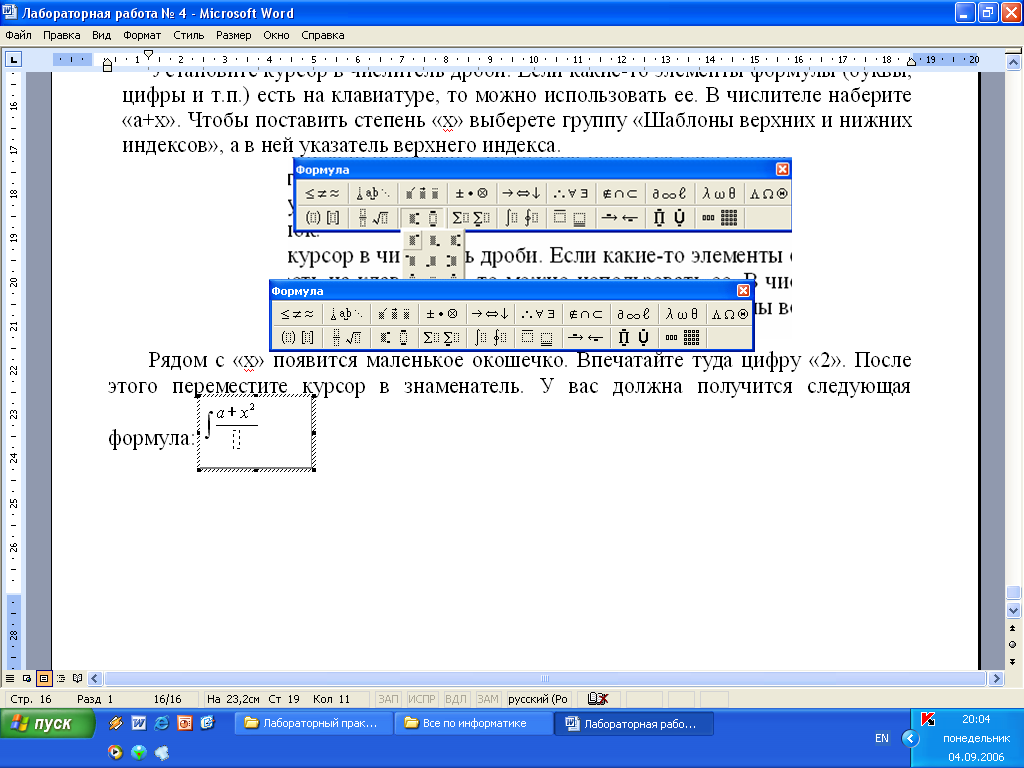1024x768 pixels.
Task: Switch to Outline view button
Action: [x=61, y=679]
